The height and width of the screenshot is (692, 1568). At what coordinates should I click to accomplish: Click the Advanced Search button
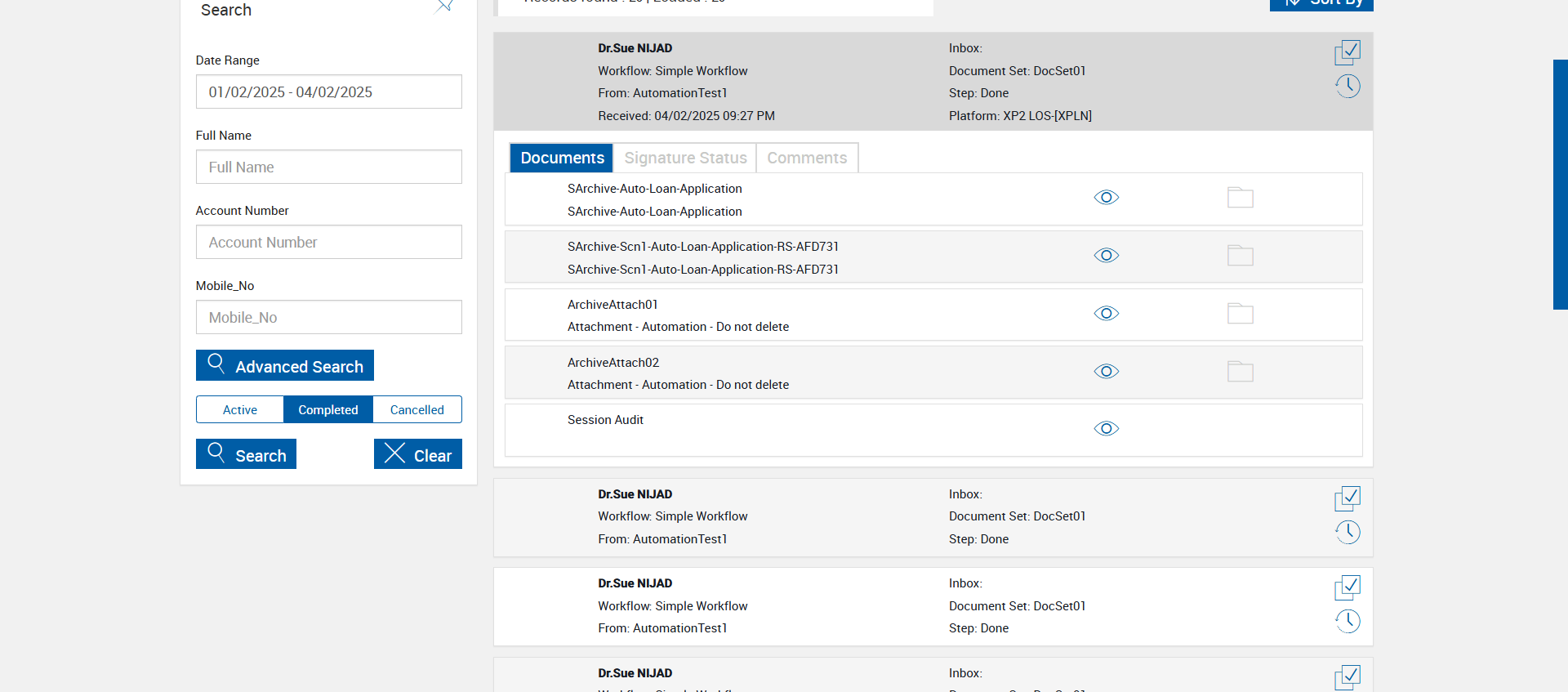pyautogui.click(x=285, y=366)
